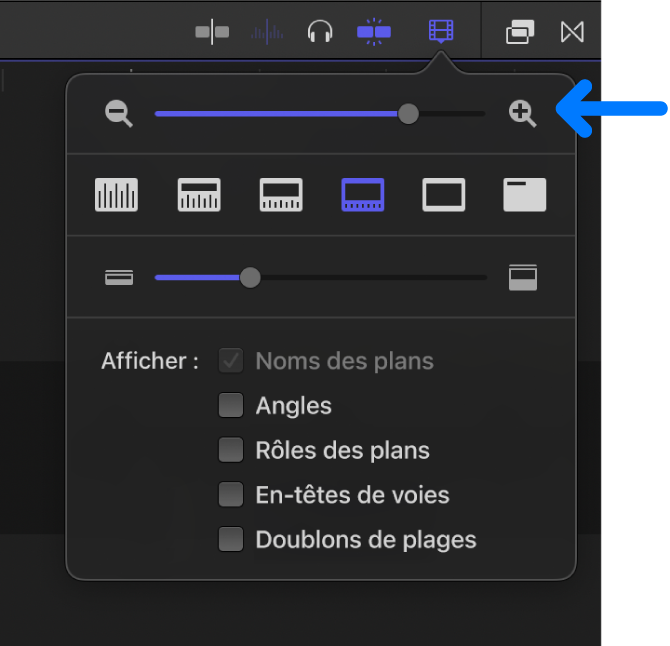Viewport: 670px width, 646px height.
Task: Select clip labels only appearance
Action: [x=525, y=195]
